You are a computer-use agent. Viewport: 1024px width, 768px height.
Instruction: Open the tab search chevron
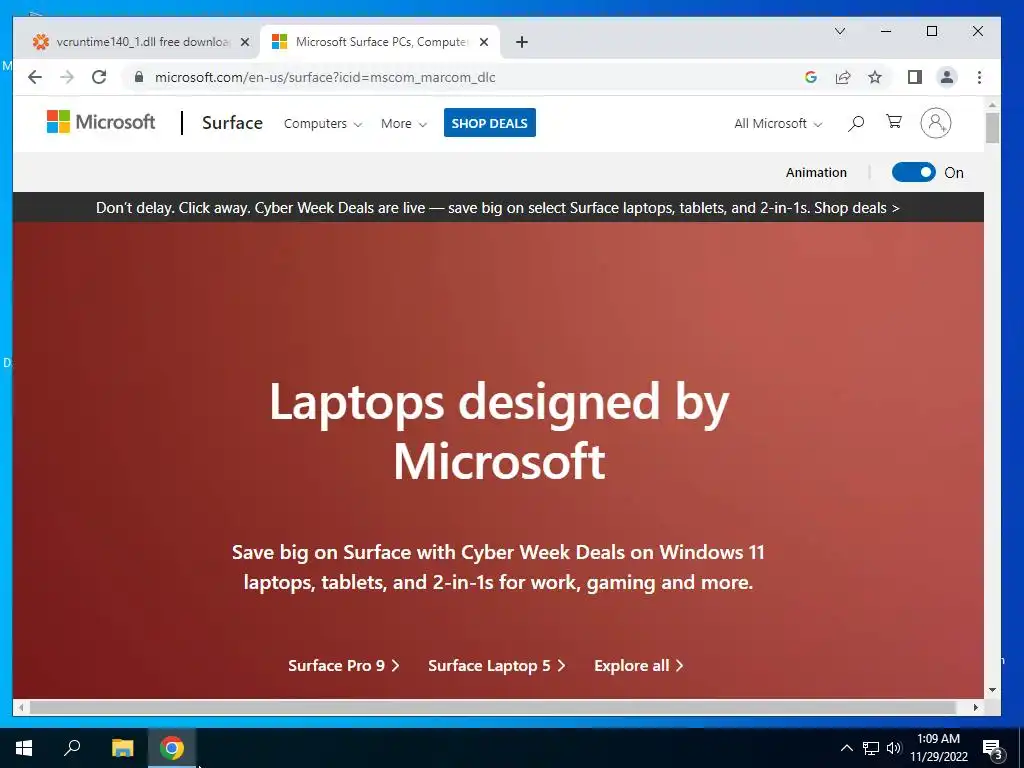coord(840,31)
